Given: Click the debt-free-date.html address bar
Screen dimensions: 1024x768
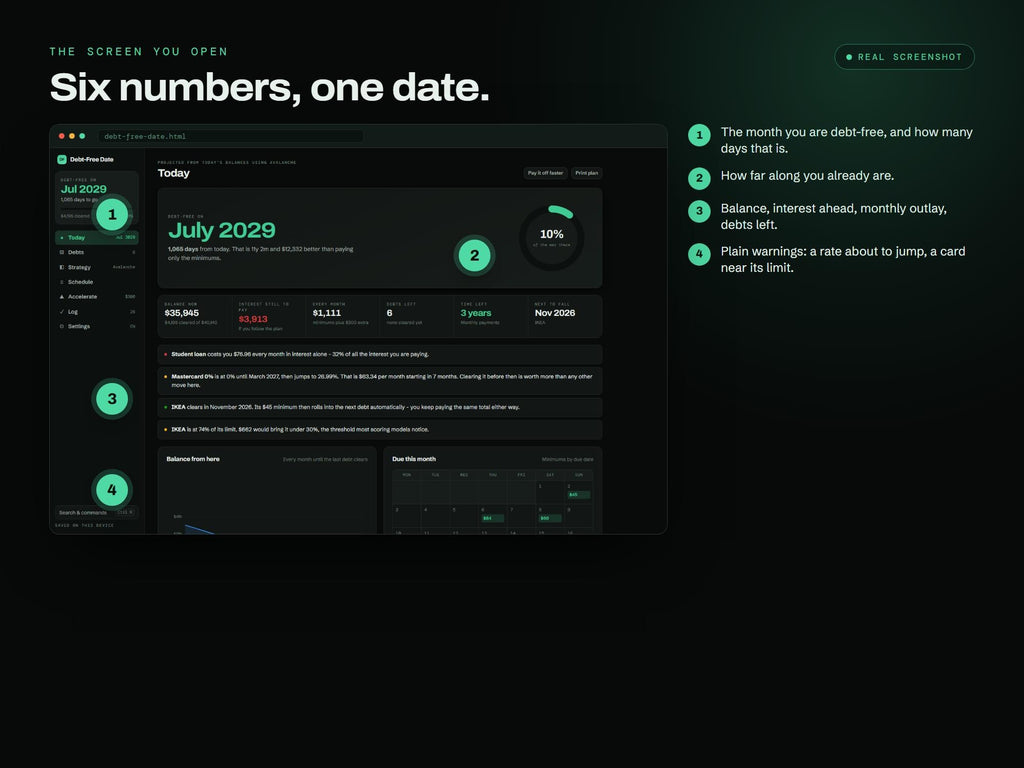Looking at the screenshot, I should (x=231, y=136).
